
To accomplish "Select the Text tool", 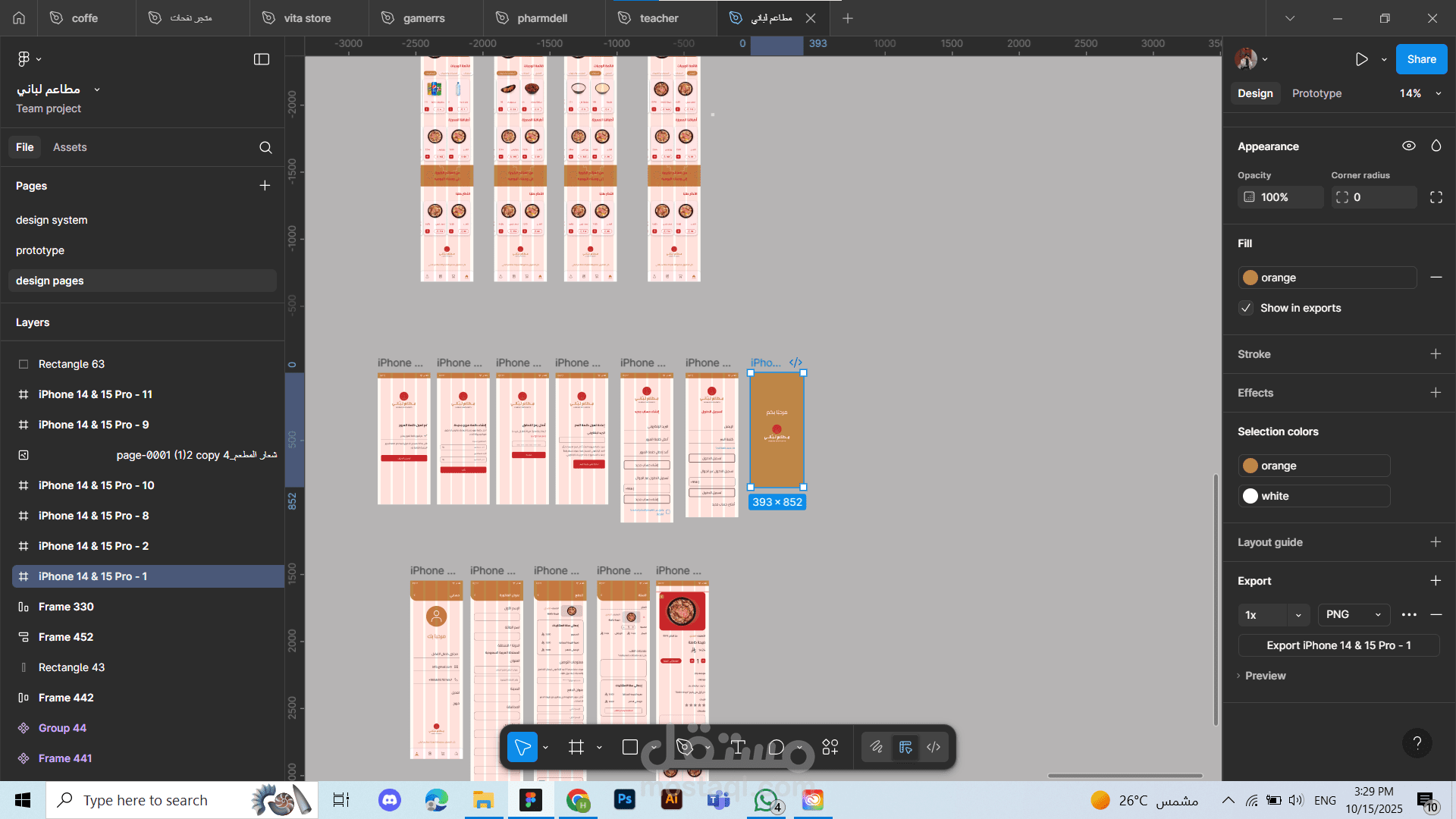I will coord(738,748).
